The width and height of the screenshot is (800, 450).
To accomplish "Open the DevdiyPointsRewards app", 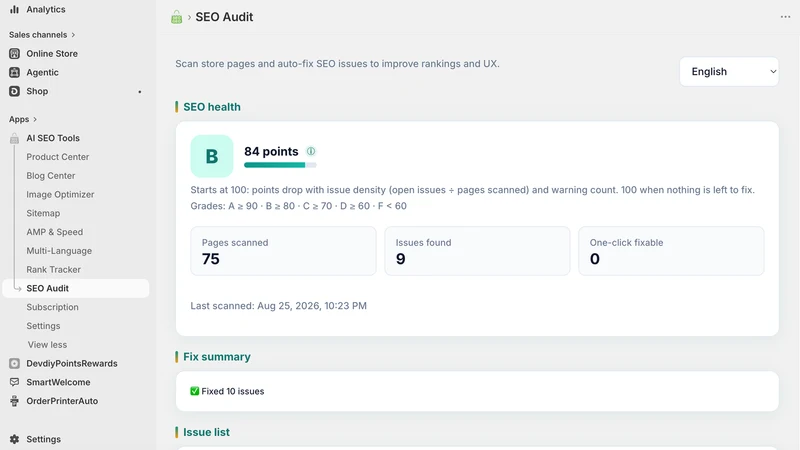I will [72, 363].
